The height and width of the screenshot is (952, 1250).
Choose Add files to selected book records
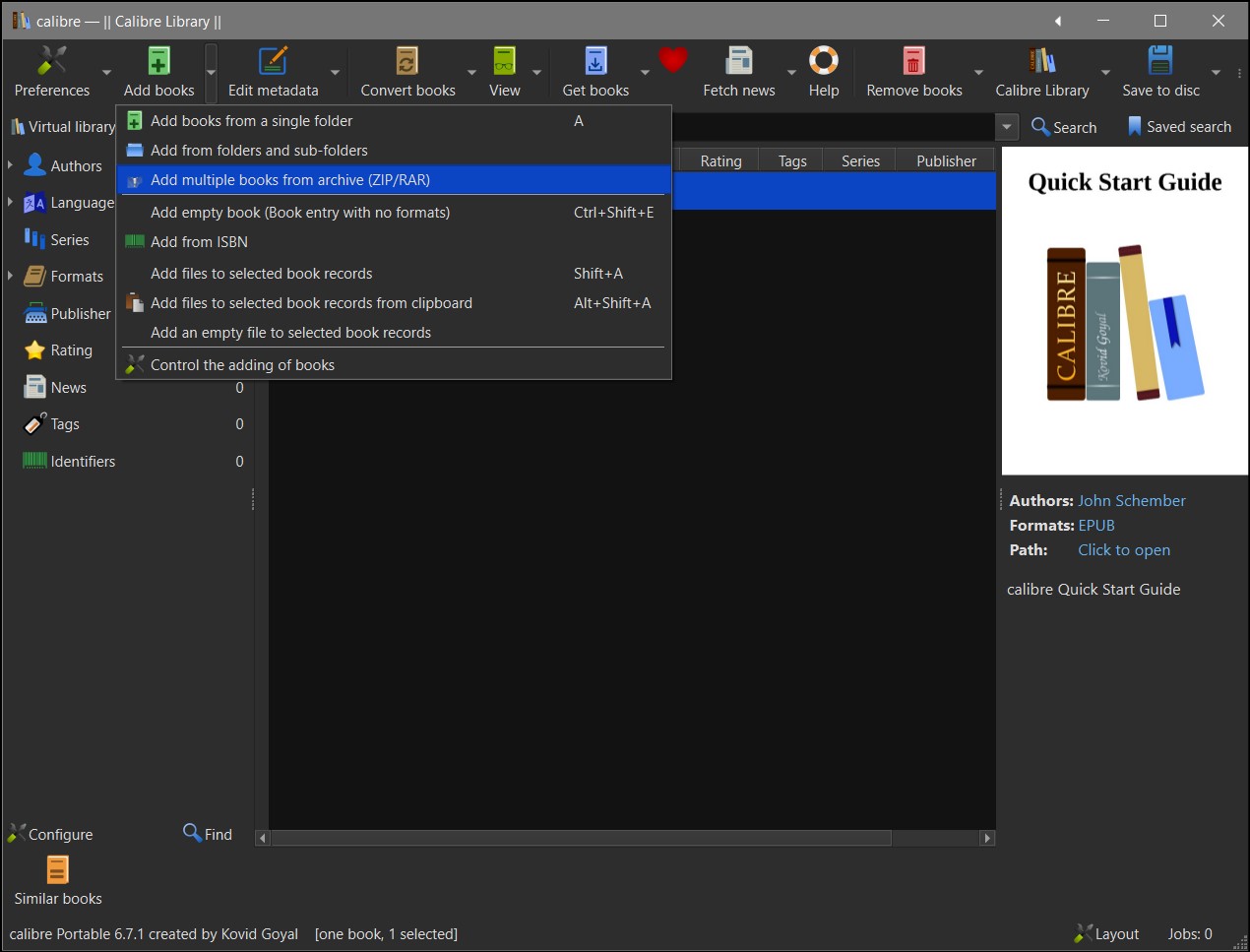point(394,273)
